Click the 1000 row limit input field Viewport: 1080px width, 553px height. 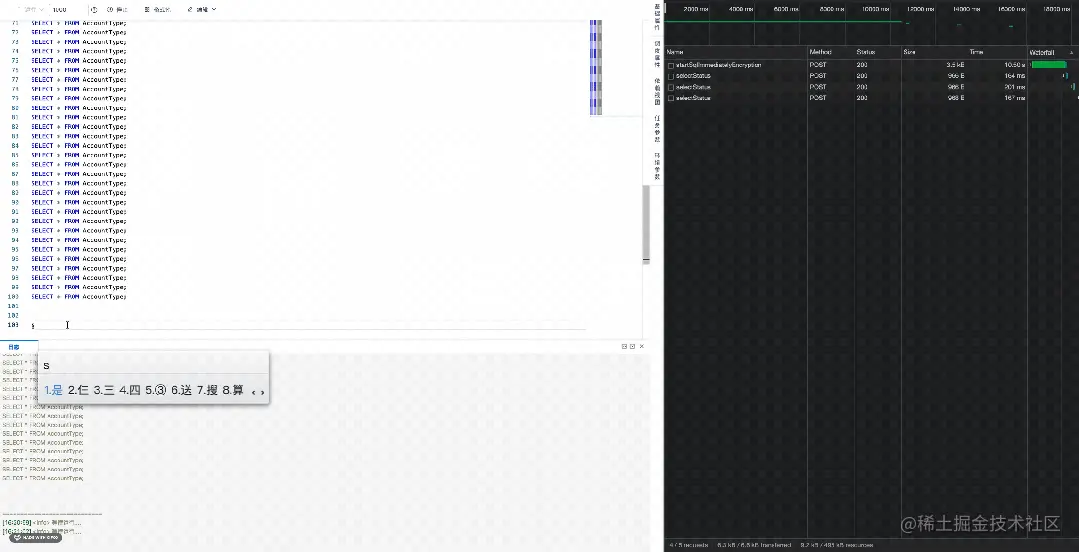point(68,10)
